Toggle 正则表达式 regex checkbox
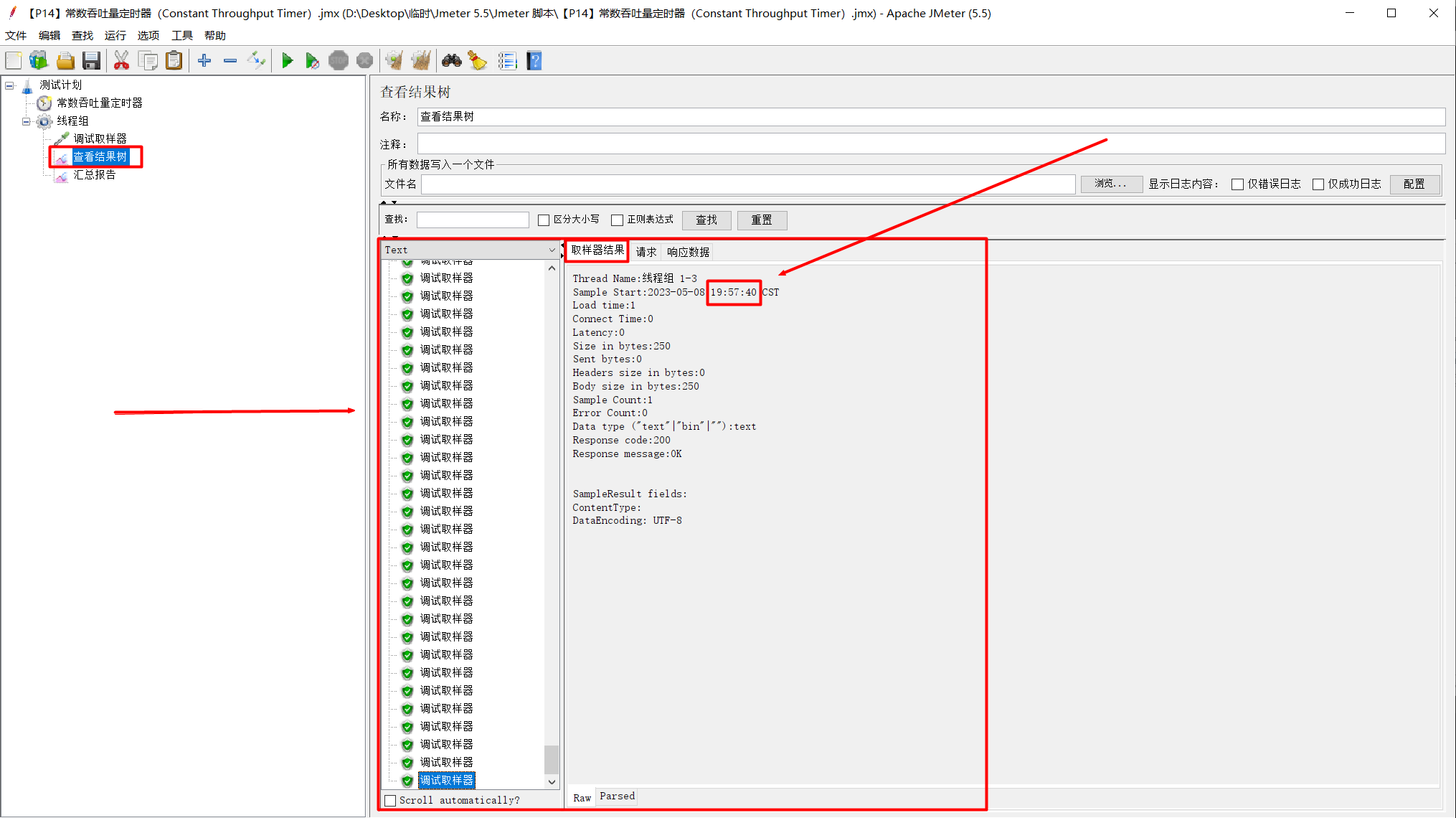This screenshot has width=1456, height=818. 617,220
